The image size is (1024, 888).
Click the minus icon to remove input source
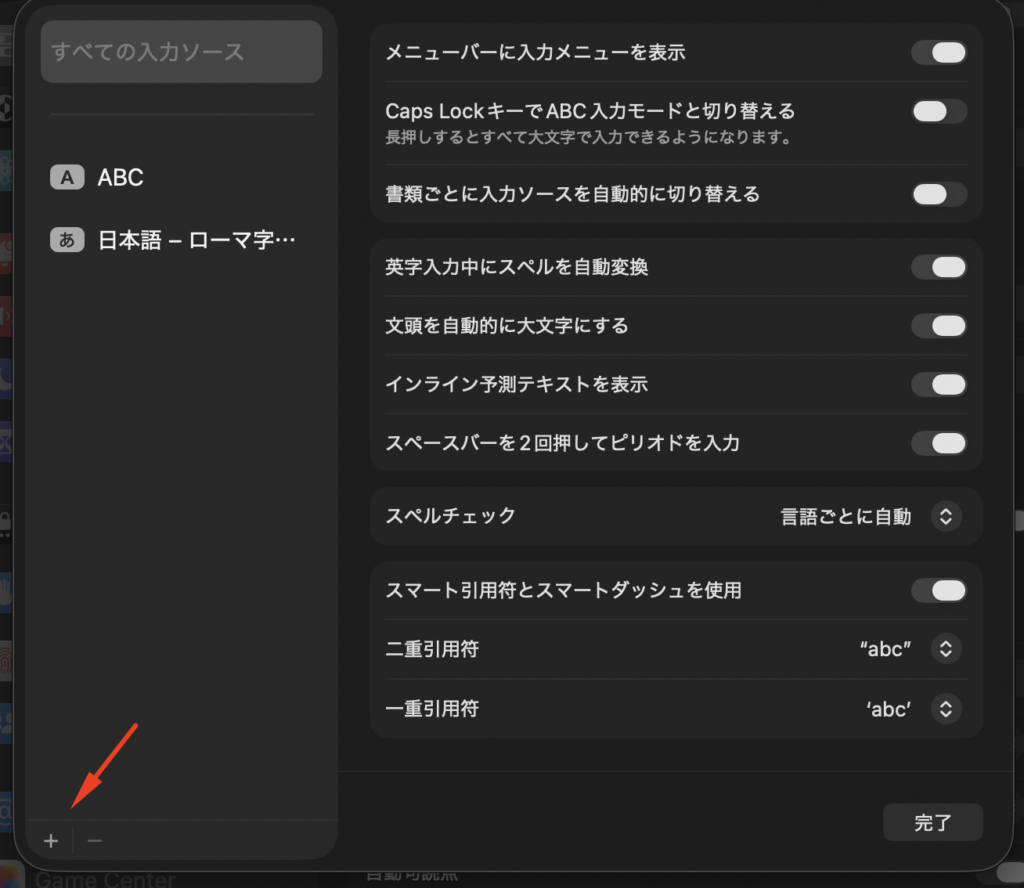[95, 841]
